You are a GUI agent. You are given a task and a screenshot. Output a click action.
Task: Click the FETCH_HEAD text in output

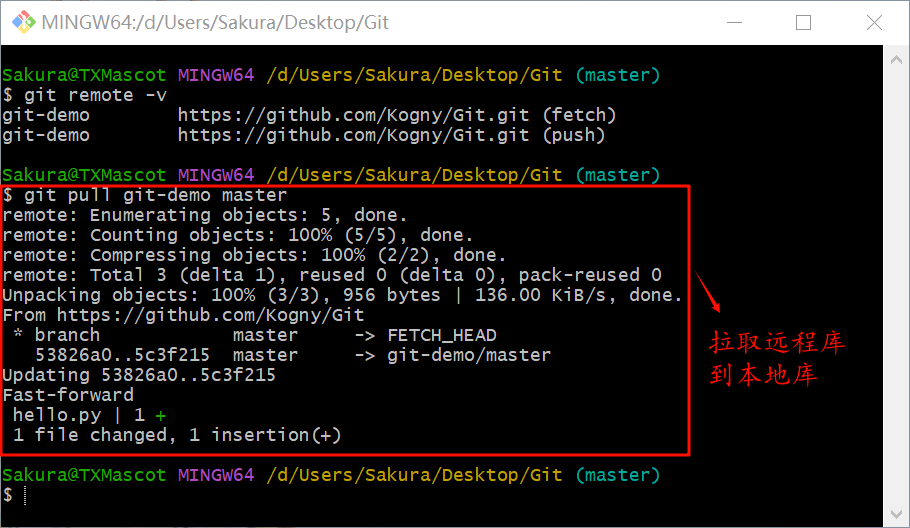[x=442, y=335]
